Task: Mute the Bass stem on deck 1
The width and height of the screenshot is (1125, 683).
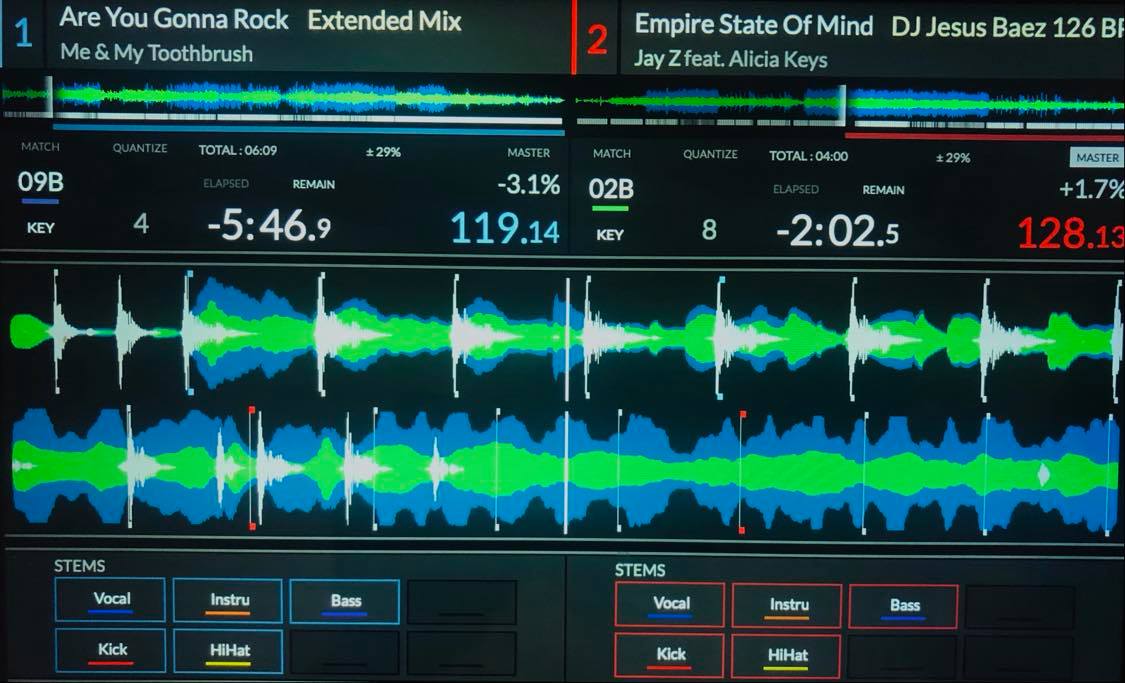Action: pyautogui.click(x=344, y=601)
